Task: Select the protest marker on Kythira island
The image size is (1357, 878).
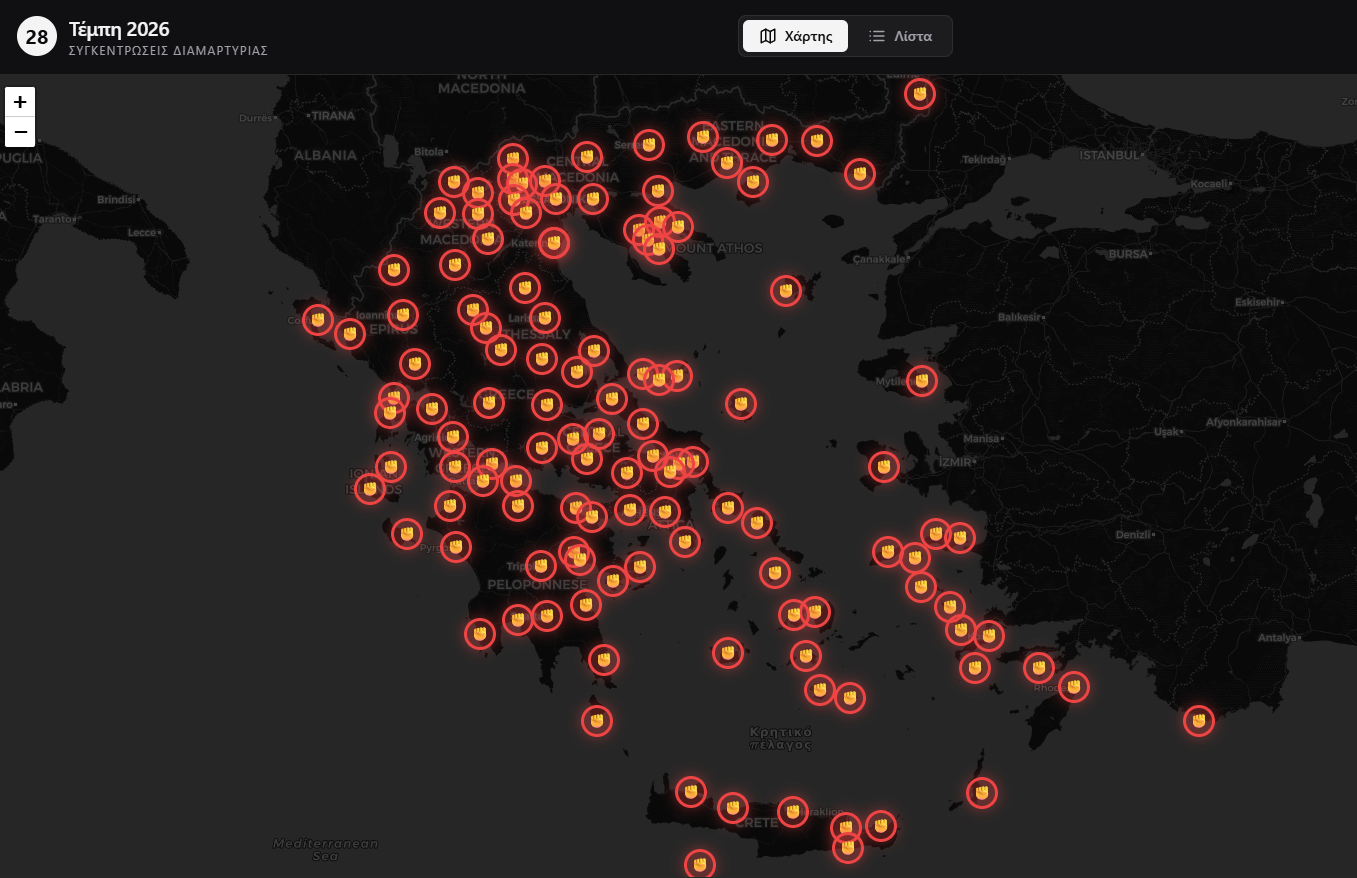Action: pos(597,720)
